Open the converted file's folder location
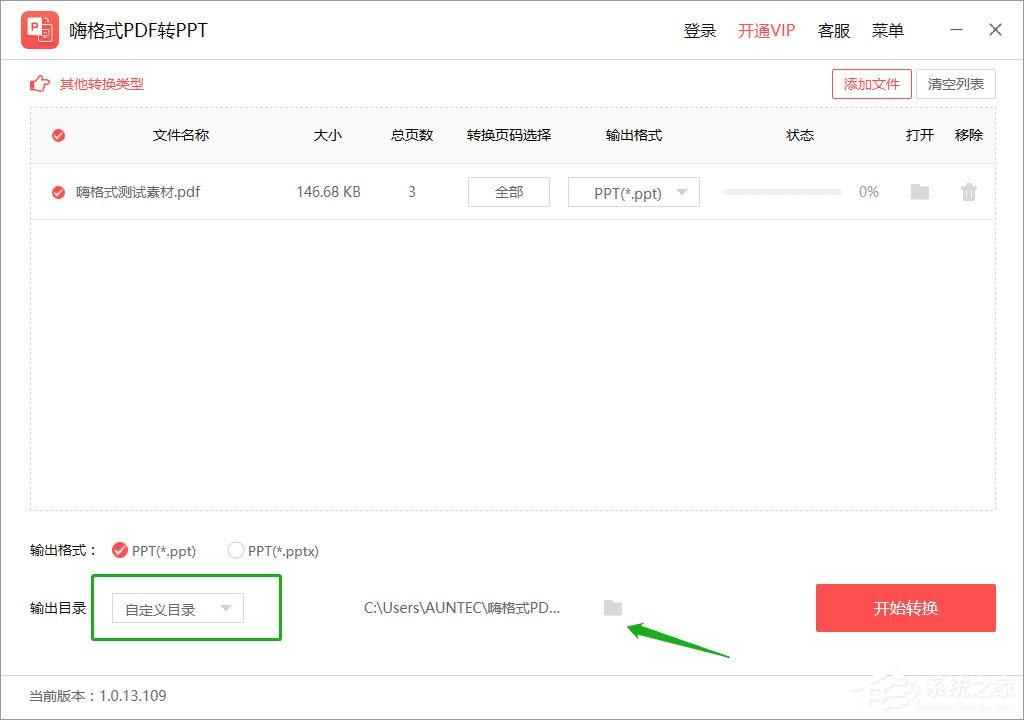Image resolution: width=1024 pixels, height=720 pixels. coord(919,192)
